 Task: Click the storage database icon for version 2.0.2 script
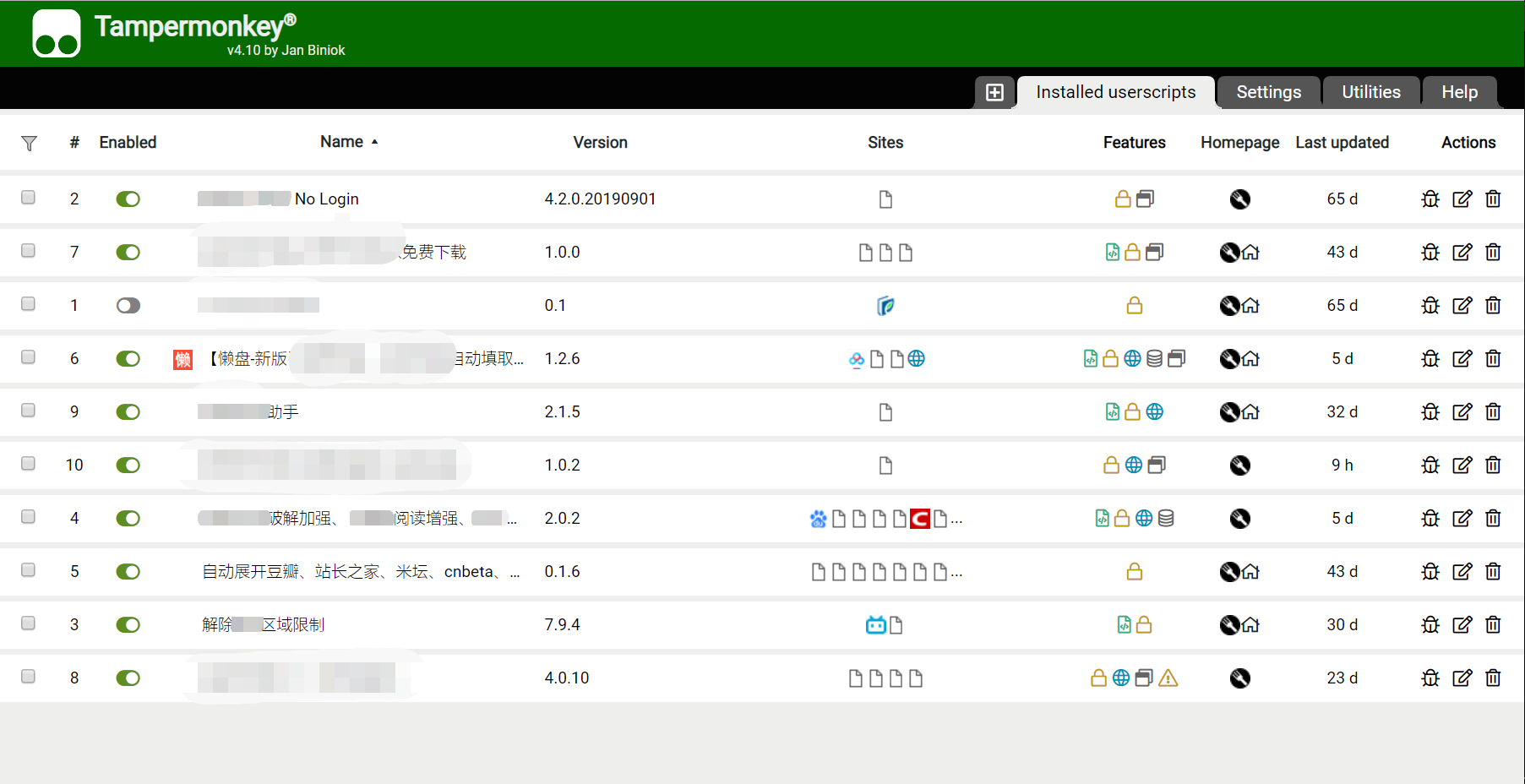tap(1166, 519)
